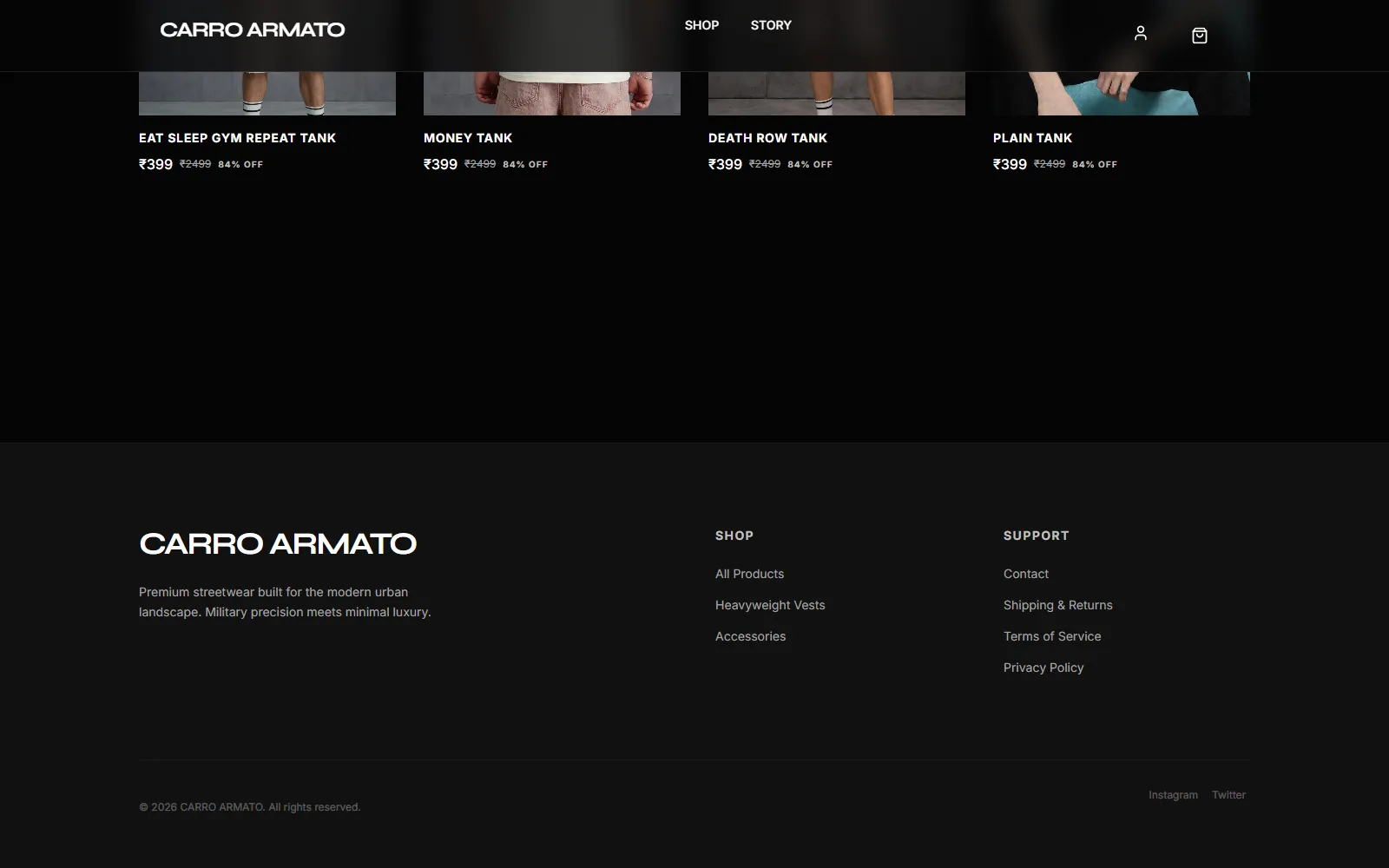Open Heavyweight Vests footer link
Screen dimensions: 1389x868
(770, 605)
